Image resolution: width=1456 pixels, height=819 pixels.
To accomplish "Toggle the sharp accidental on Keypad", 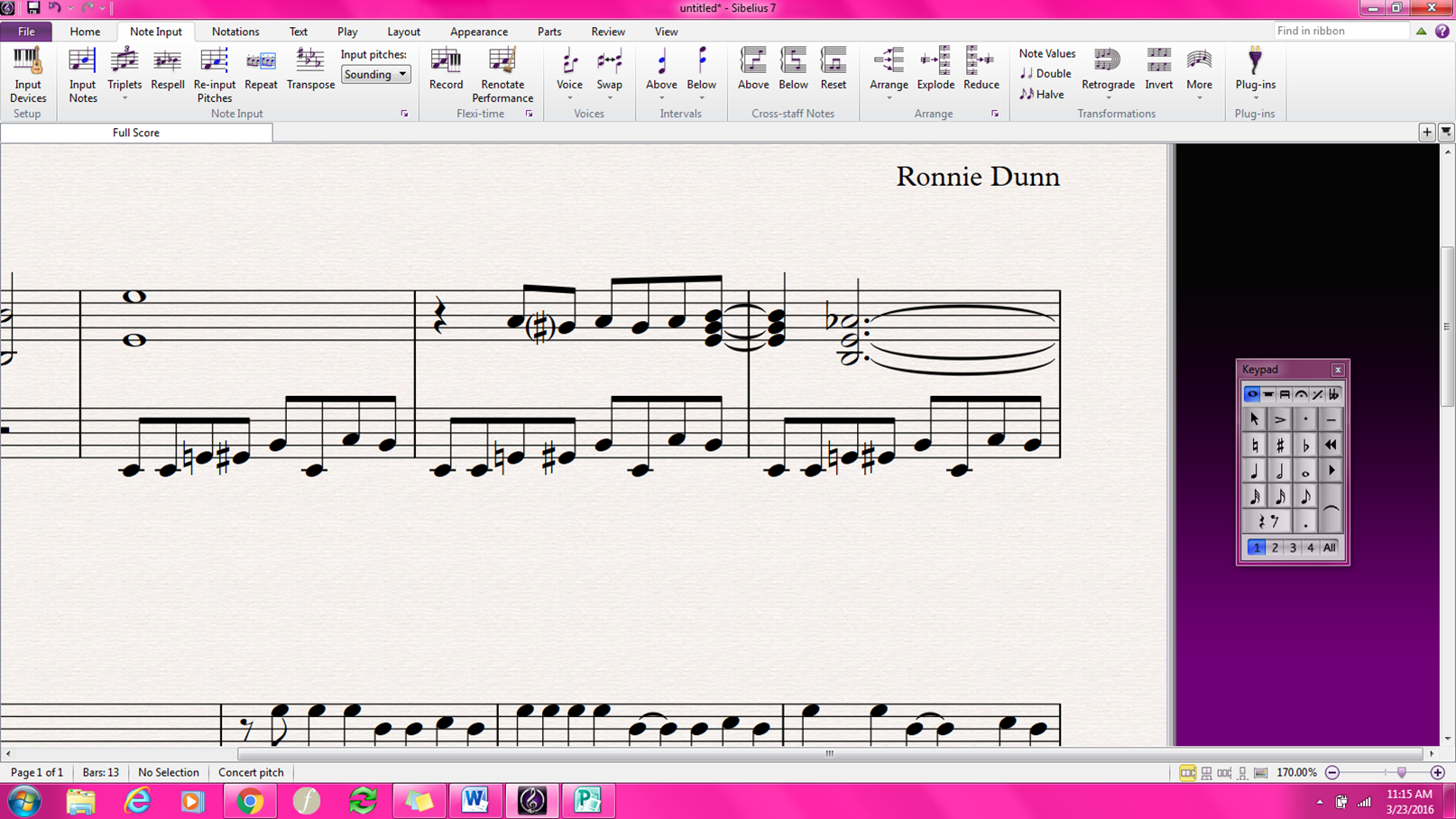I will (x=1279, y=446).
